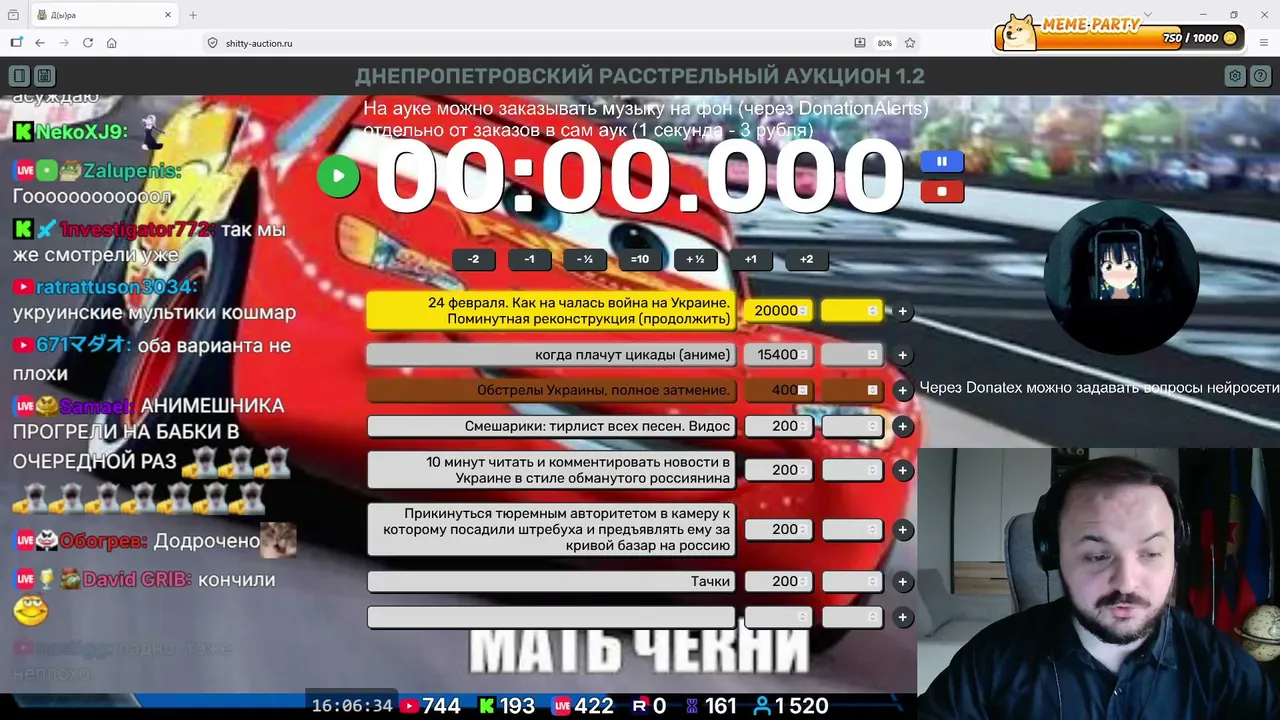Edit the 'Смешарики: тирлист всех песен' lot name

click(x=551, y=426)
